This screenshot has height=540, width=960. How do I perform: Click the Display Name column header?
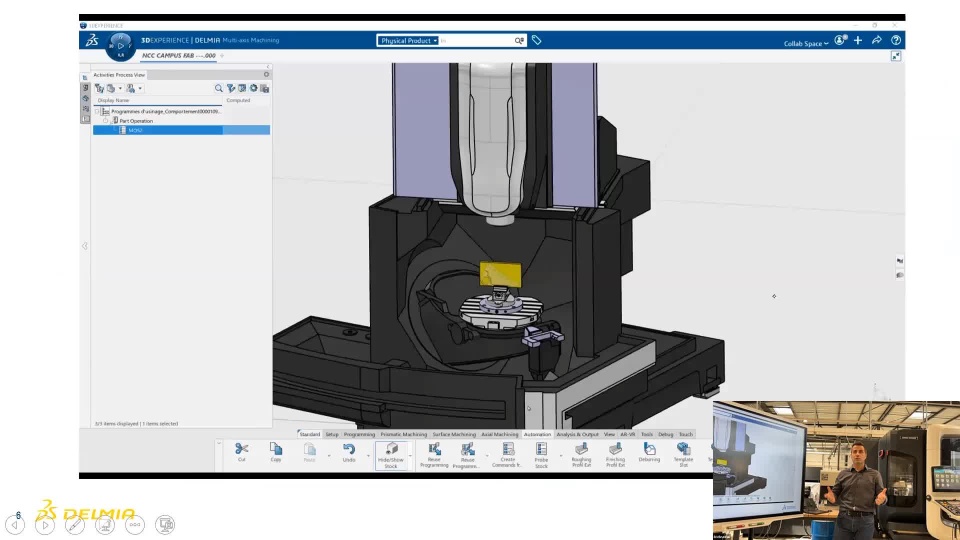coord(113,100)
